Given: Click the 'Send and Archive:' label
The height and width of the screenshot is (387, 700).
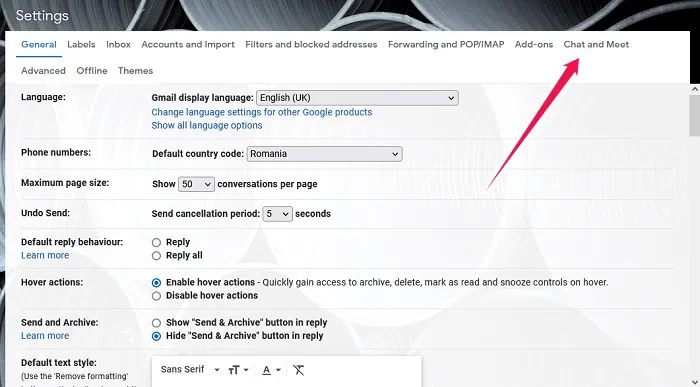Looking at the screenshot, I should (60, 322).
